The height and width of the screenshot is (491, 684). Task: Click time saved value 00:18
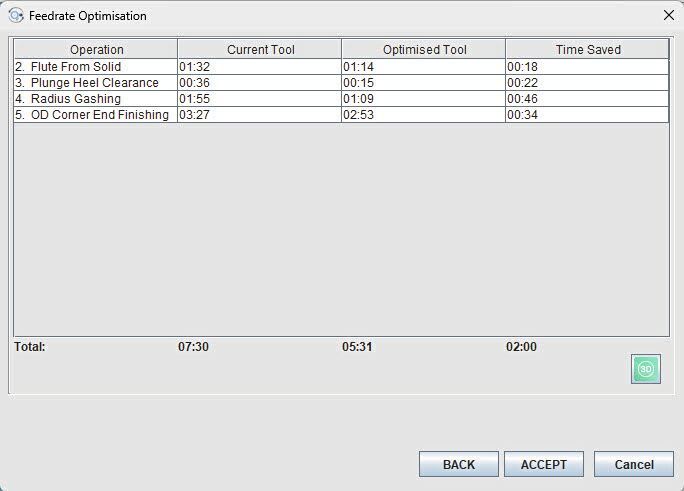click(x=523, y=67)
